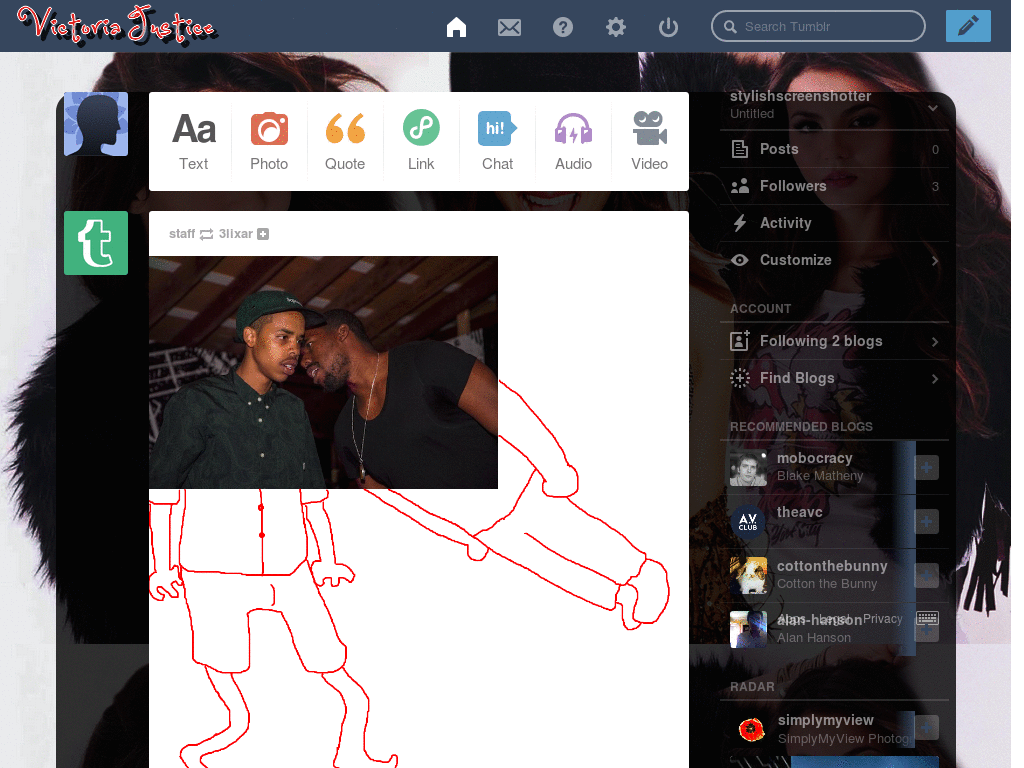Click the user silhouette avatar
The image size is (1024, 768).
(x=96, y=123)
